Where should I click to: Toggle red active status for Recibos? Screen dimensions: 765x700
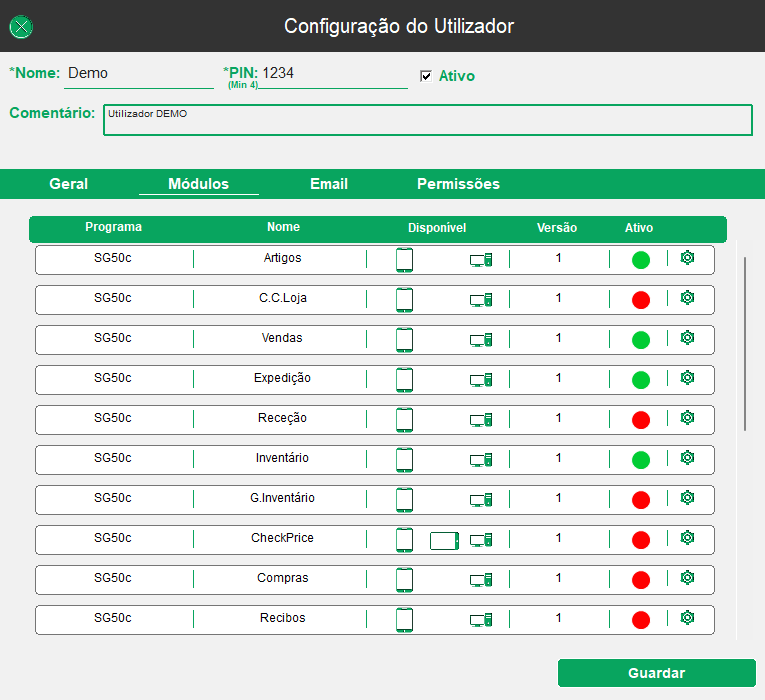[x=641, y=620]
